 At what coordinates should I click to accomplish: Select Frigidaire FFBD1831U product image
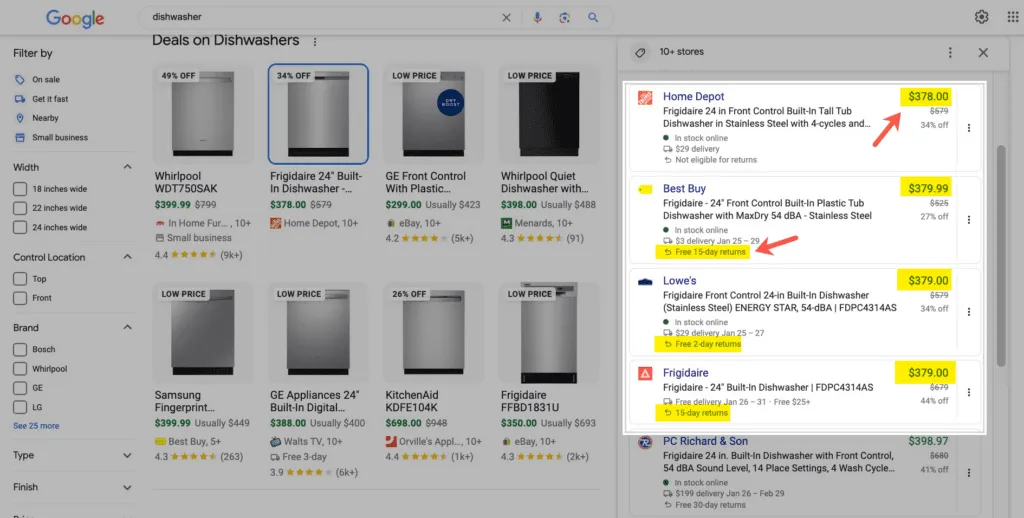coord(549,332)
